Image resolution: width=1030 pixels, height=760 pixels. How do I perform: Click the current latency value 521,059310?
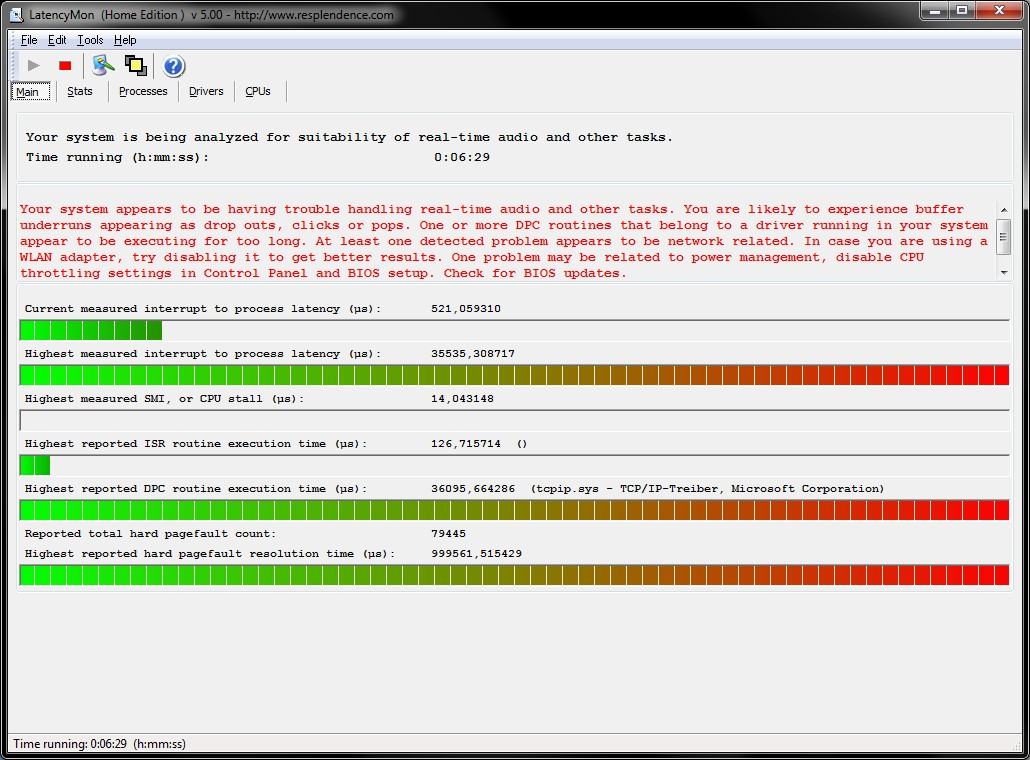coord(466,309)
